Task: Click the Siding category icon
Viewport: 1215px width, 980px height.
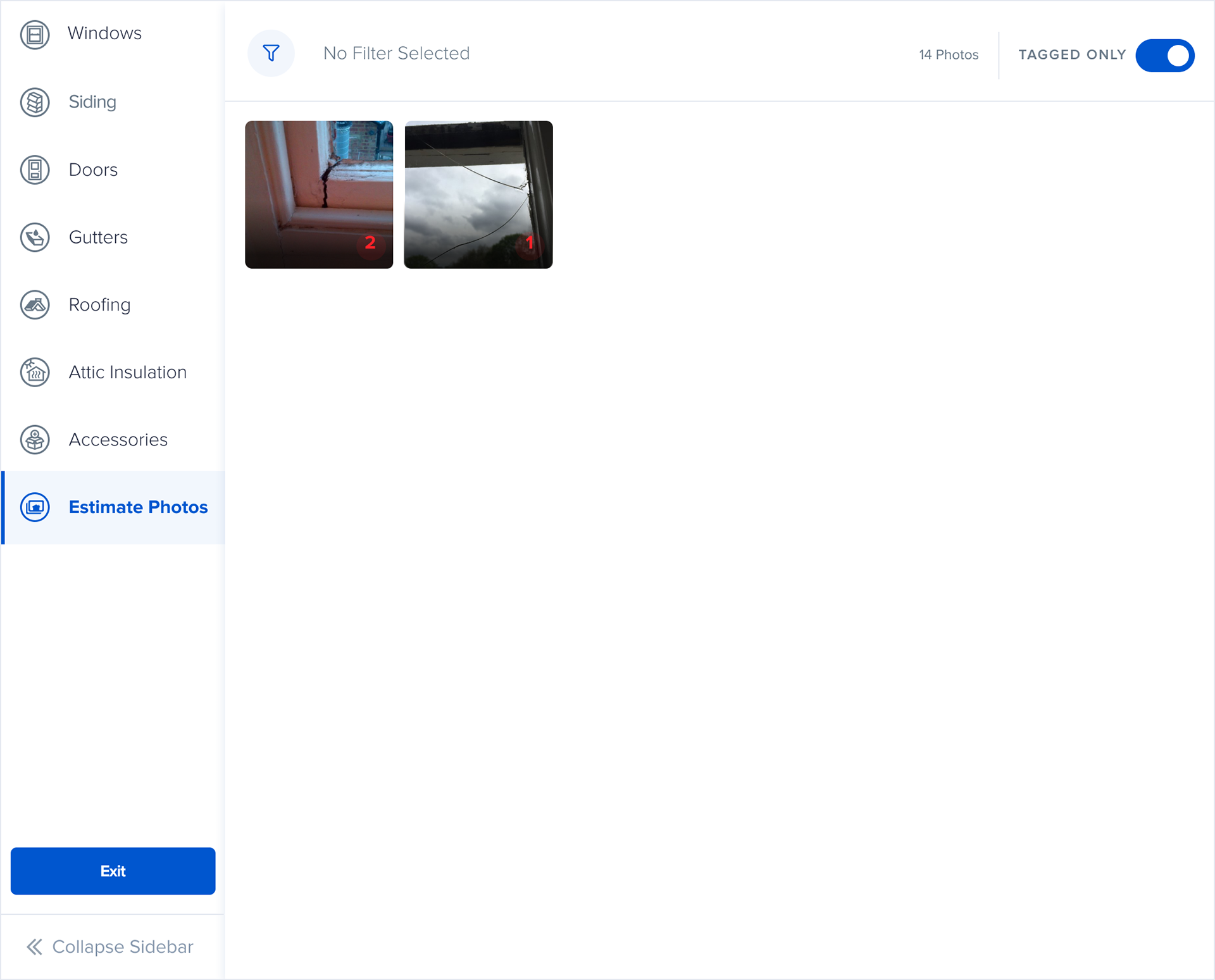Action: (x=35, y=102)
